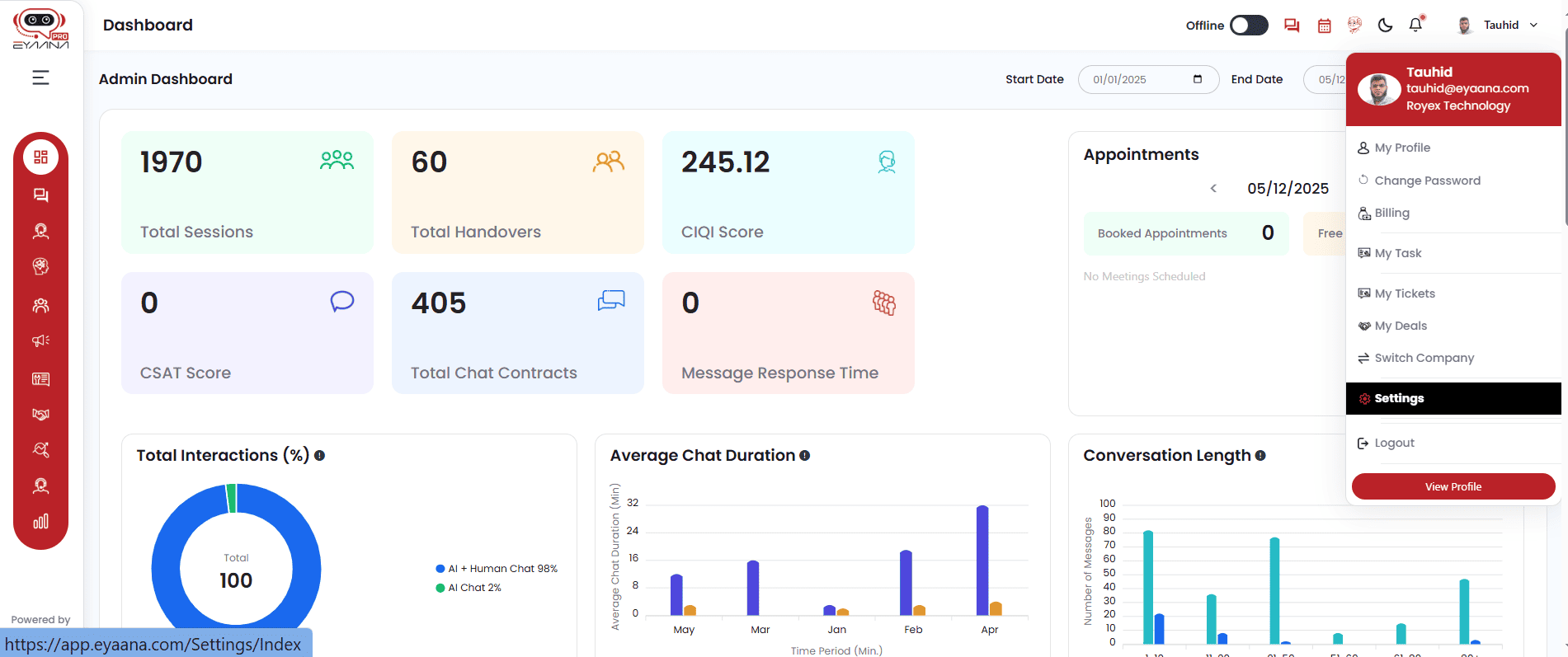Toggle the Offline status switch

[1248, 26]
